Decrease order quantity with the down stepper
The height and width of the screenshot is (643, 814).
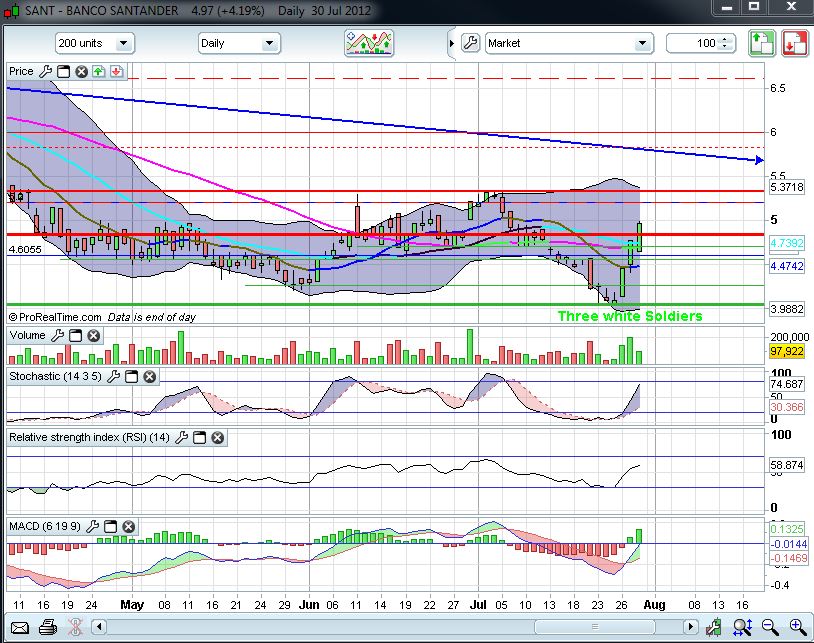coord(726,47)
